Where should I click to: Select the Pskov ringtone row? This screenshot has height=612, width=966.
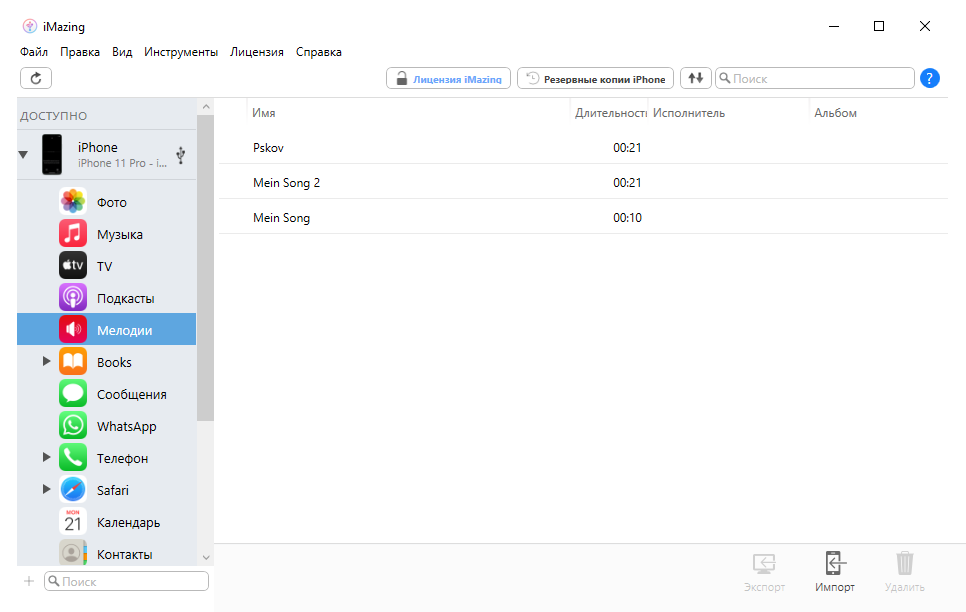click(583, 148)
